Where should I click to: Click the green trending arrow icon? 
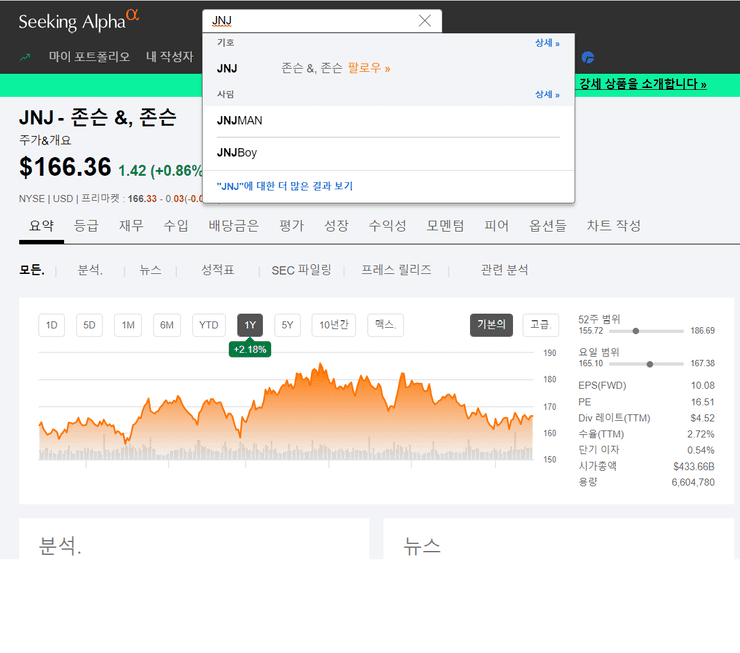click(x=25, y=57)
